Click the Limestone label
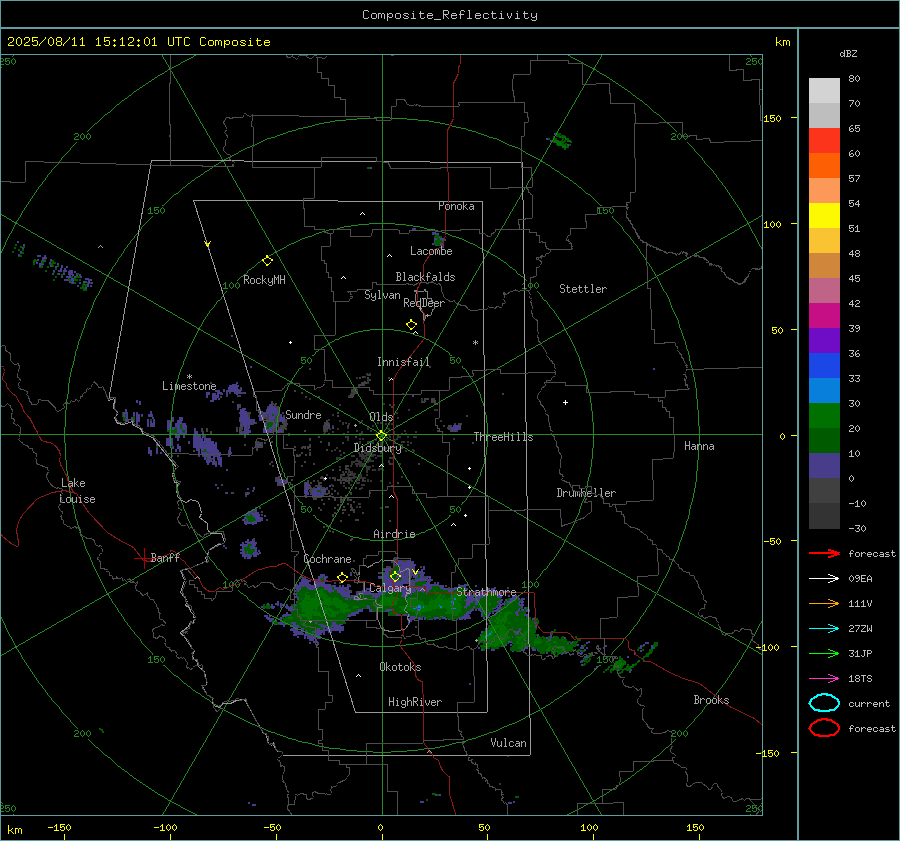The image size is (900, 841). [x=189, y=386]
